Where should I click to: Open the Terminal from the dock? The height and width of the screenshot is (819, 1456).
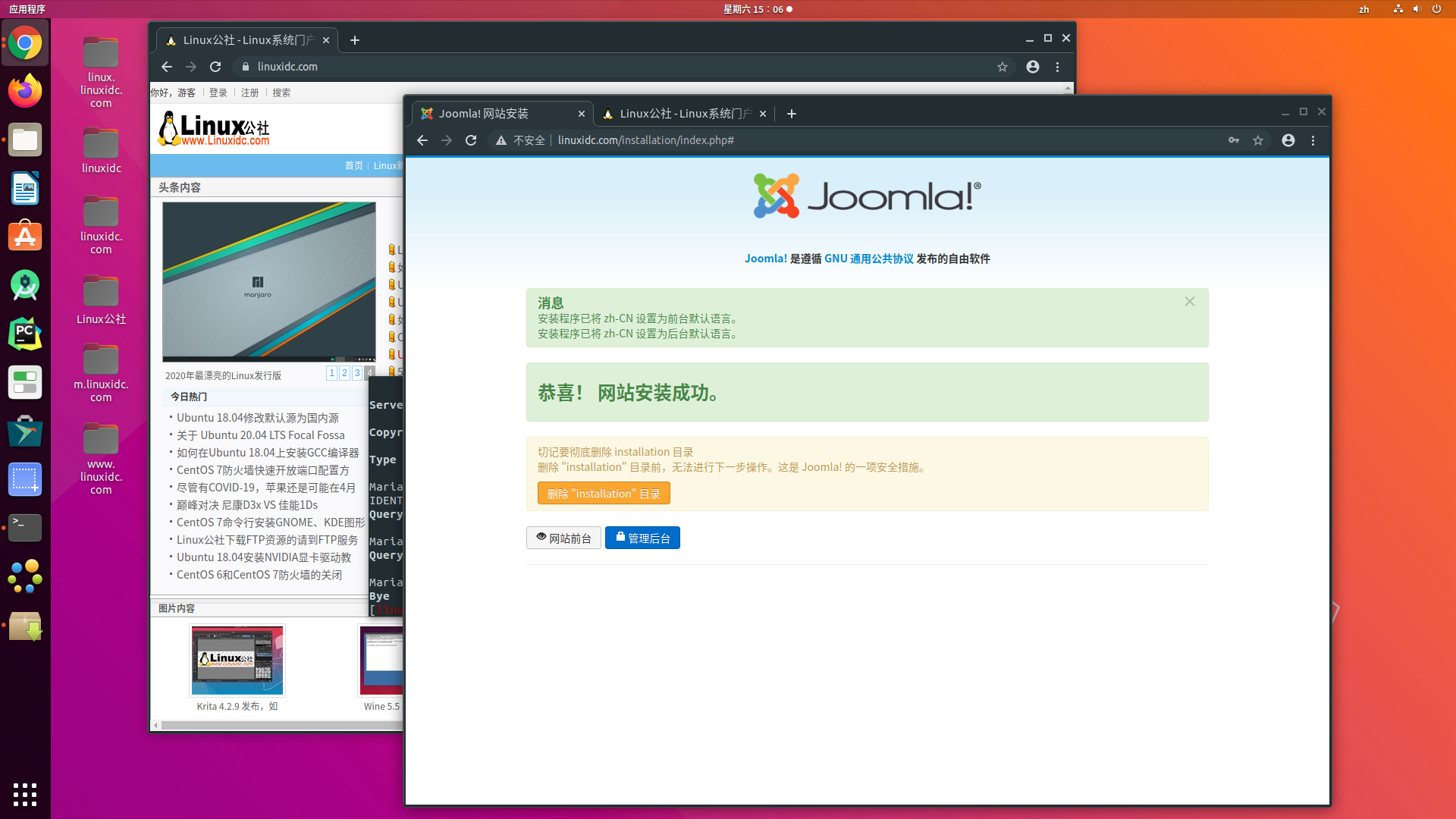pos(25,528)
